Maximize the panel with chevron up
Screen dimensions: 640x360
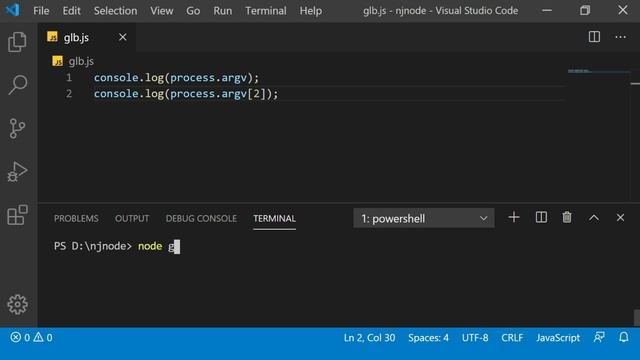pyautogui.click(x=594, y=218)
